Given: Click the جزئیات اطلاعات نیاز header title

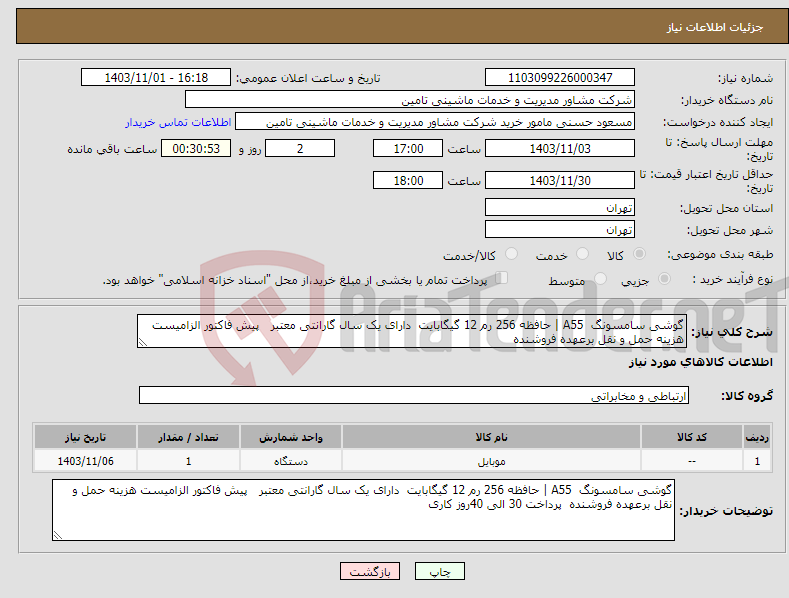Looking at the screenshot, I should point(715,27).
